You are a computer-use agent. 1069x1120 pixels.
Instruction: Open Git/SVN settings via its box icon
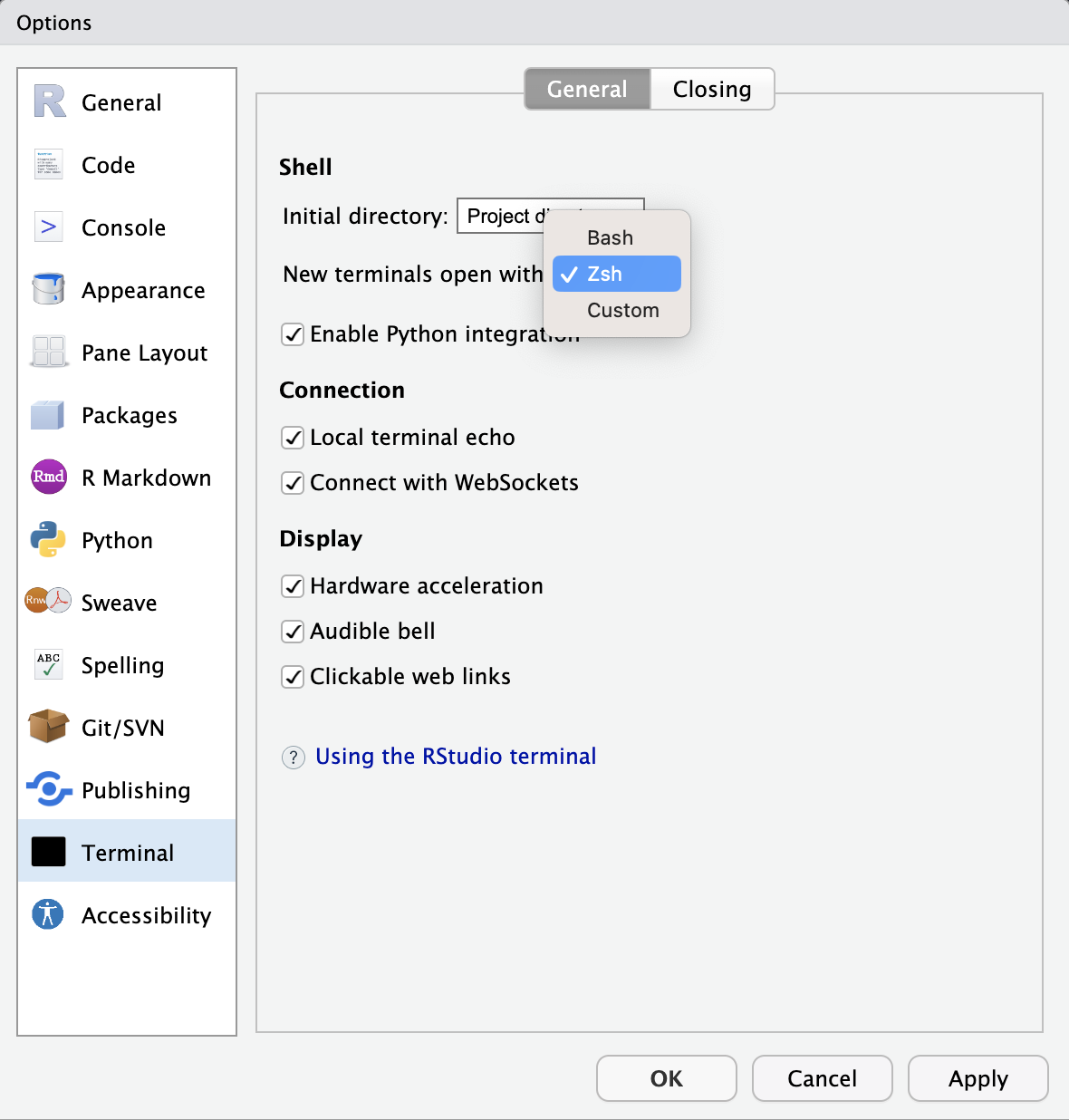pos(47,727)
